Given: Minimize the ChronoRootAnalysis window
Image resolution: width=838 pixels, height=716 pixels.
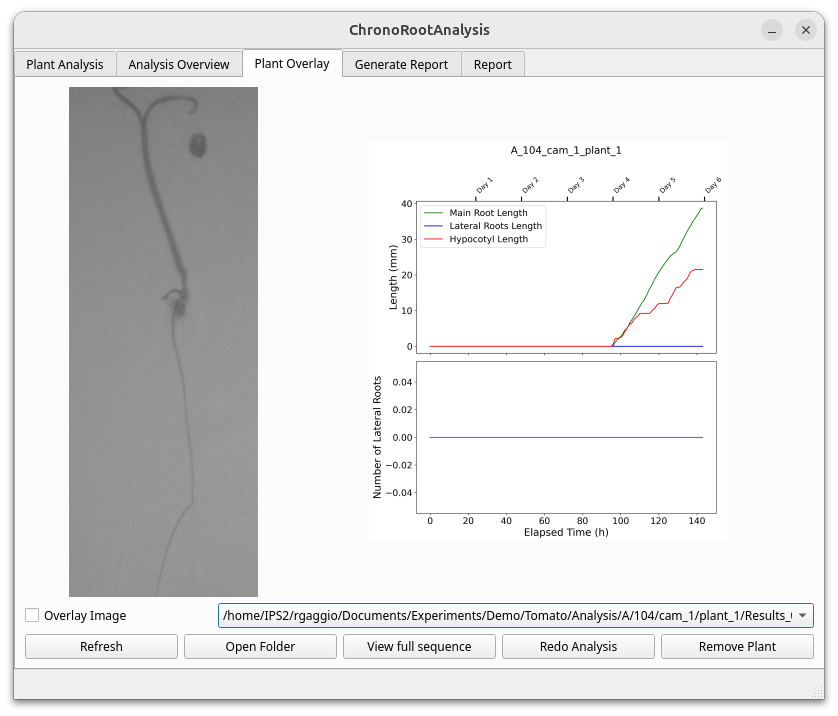Looking at the screenshot, I should [770, 30].
